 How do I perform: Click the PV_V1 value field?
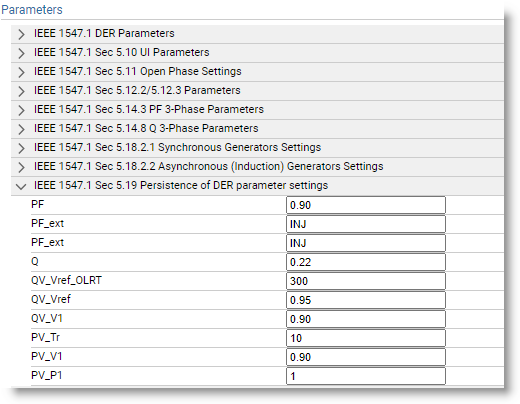[x=366, y=357]
